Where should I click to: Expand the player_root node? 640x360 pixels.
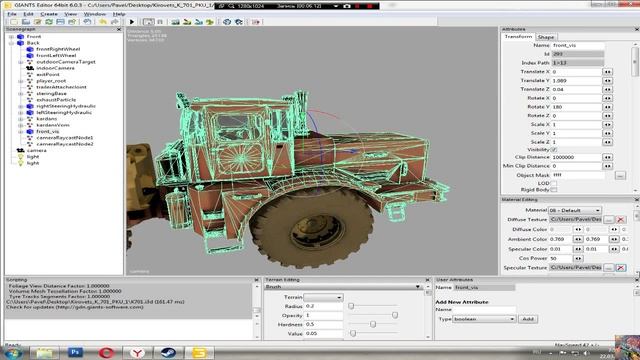(x=20, y=81)
